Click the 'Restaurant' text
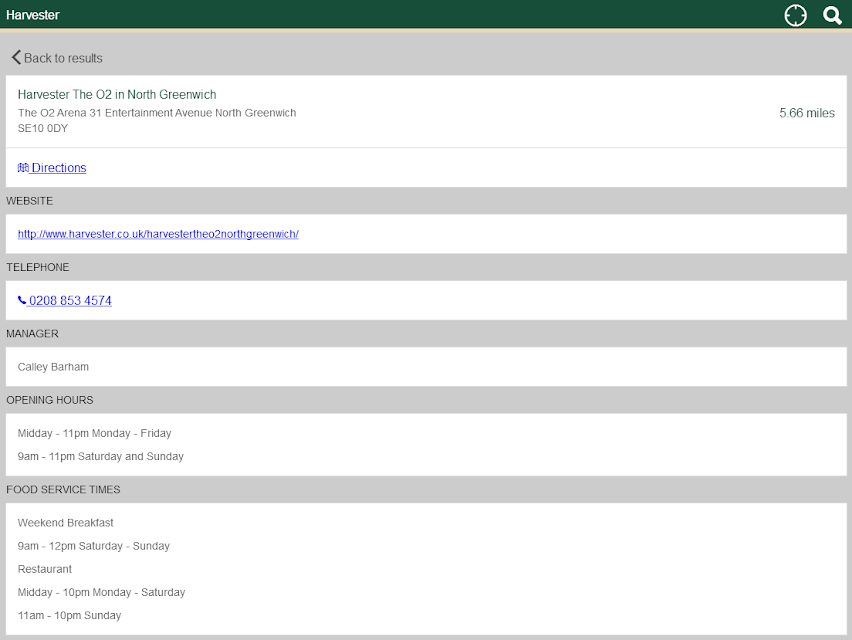Screen dimensions: 852x640 (45, 569)
